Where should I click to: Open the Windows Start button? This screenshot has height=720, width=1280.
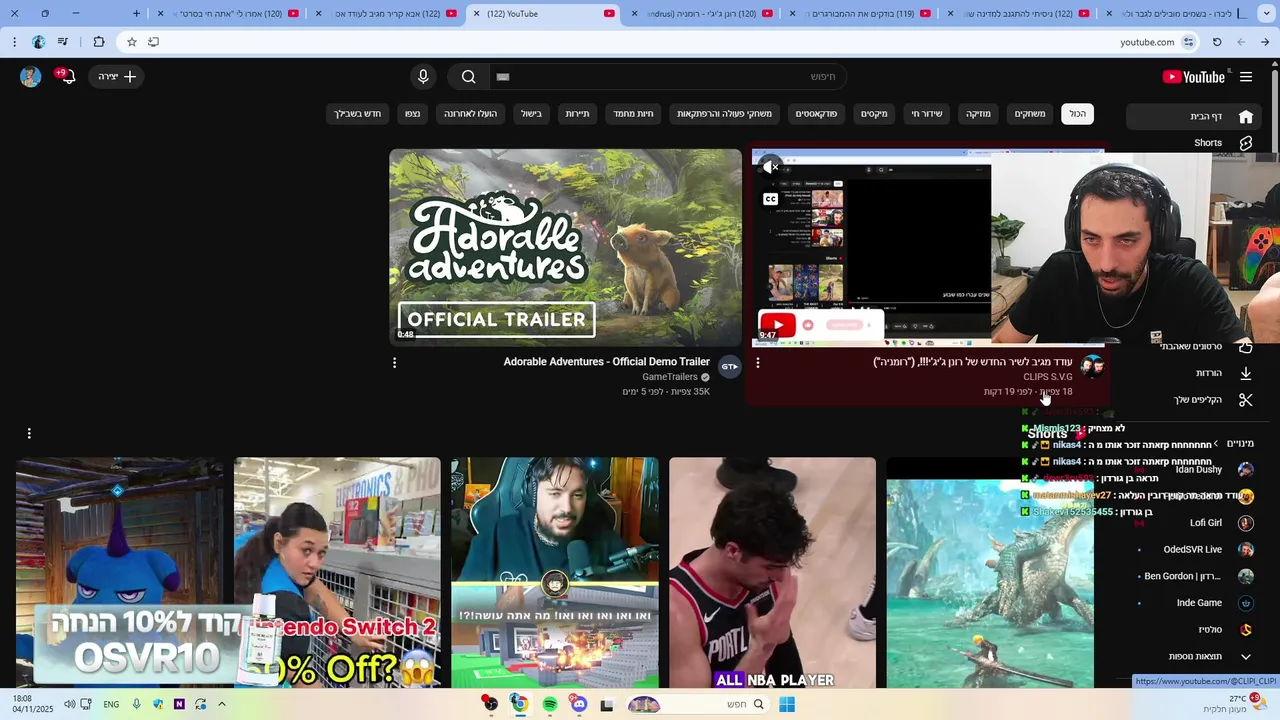click(787, 704)
